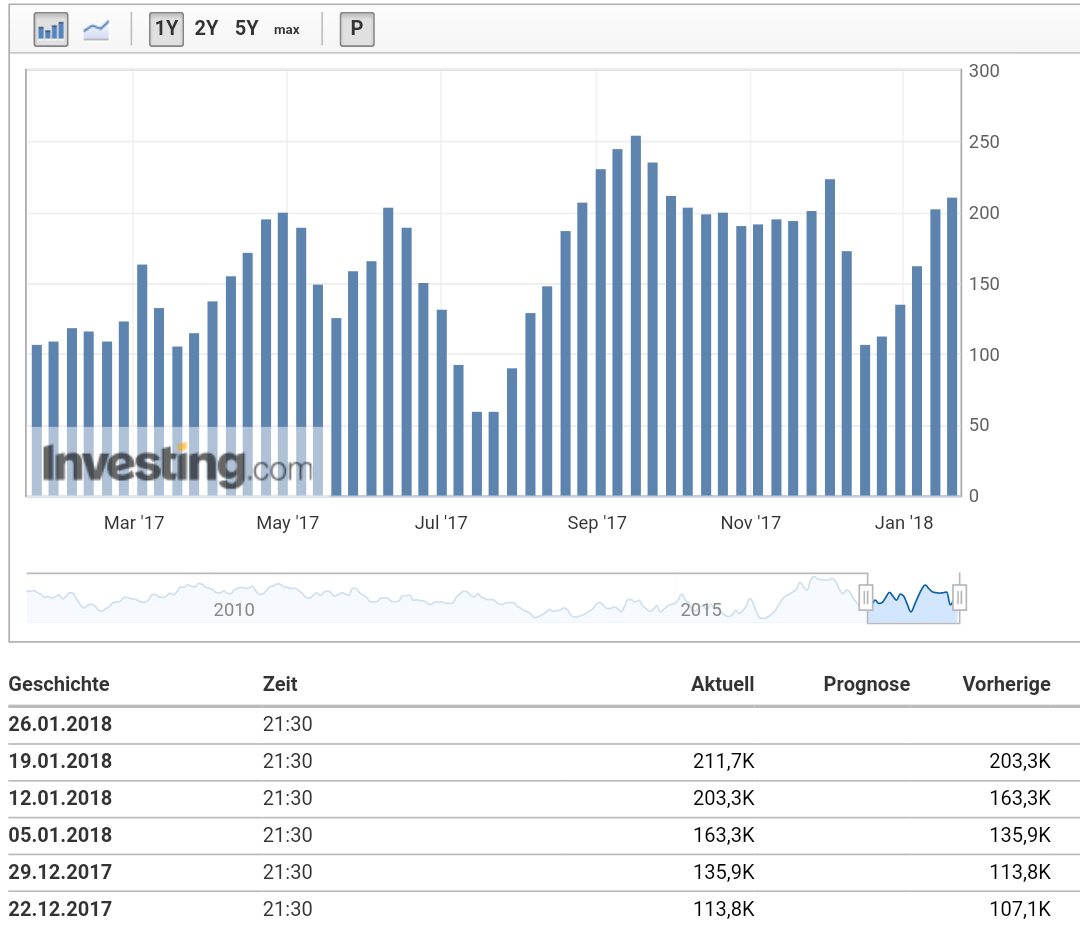Image resolution: width=1080 pixels, height=943 pixels.
Task: Click the Mar '17 axis label
Action: pos(134,523)
